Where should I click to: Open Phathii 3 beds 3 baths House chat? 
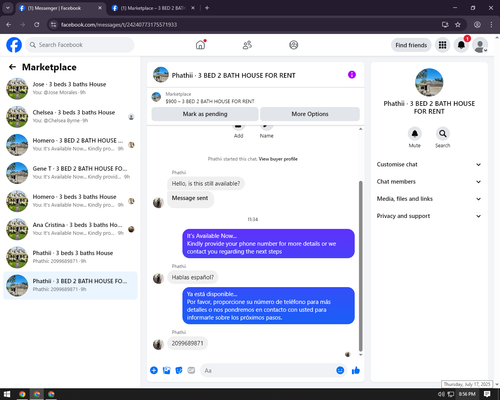70,257
